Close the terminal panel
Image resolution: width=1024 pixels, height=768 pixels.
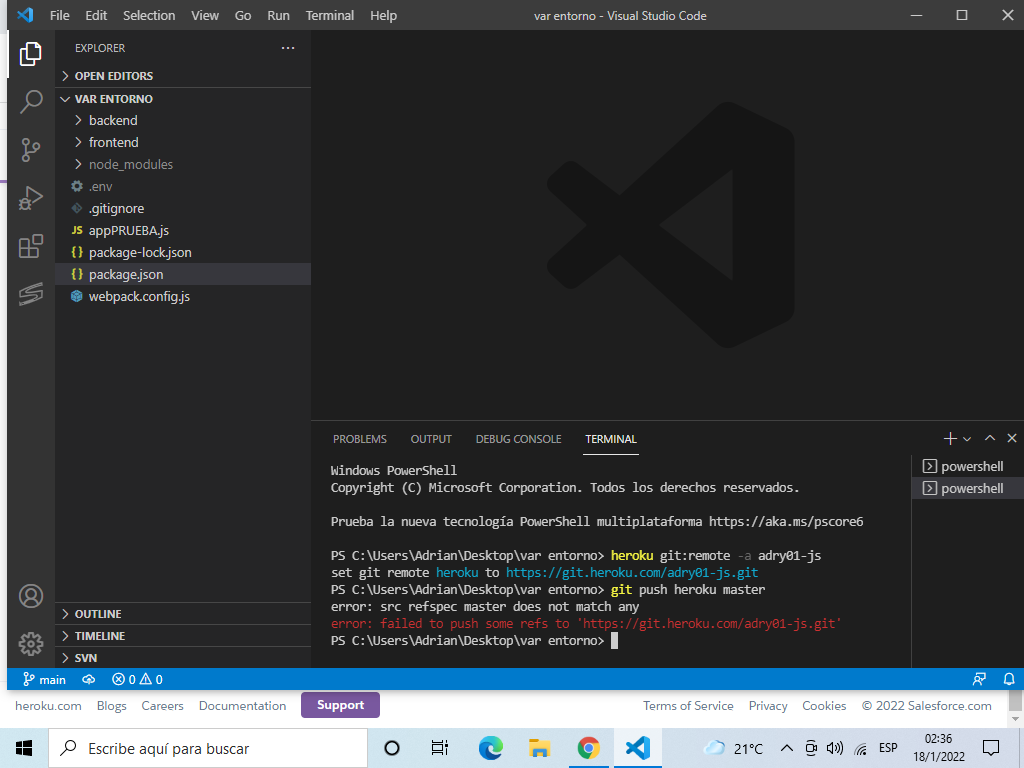1012,438
